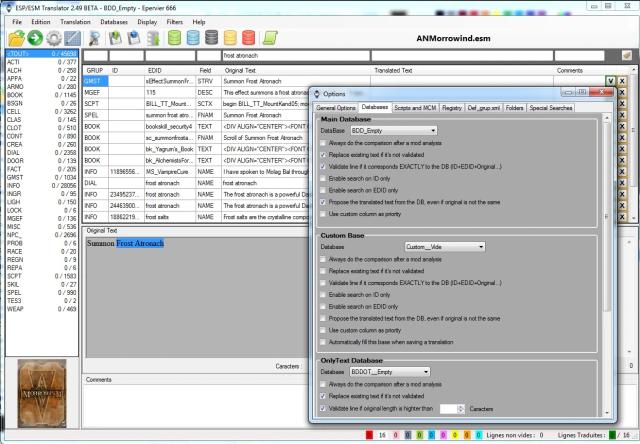Select the BOOK group in the list

click(42, 95)
